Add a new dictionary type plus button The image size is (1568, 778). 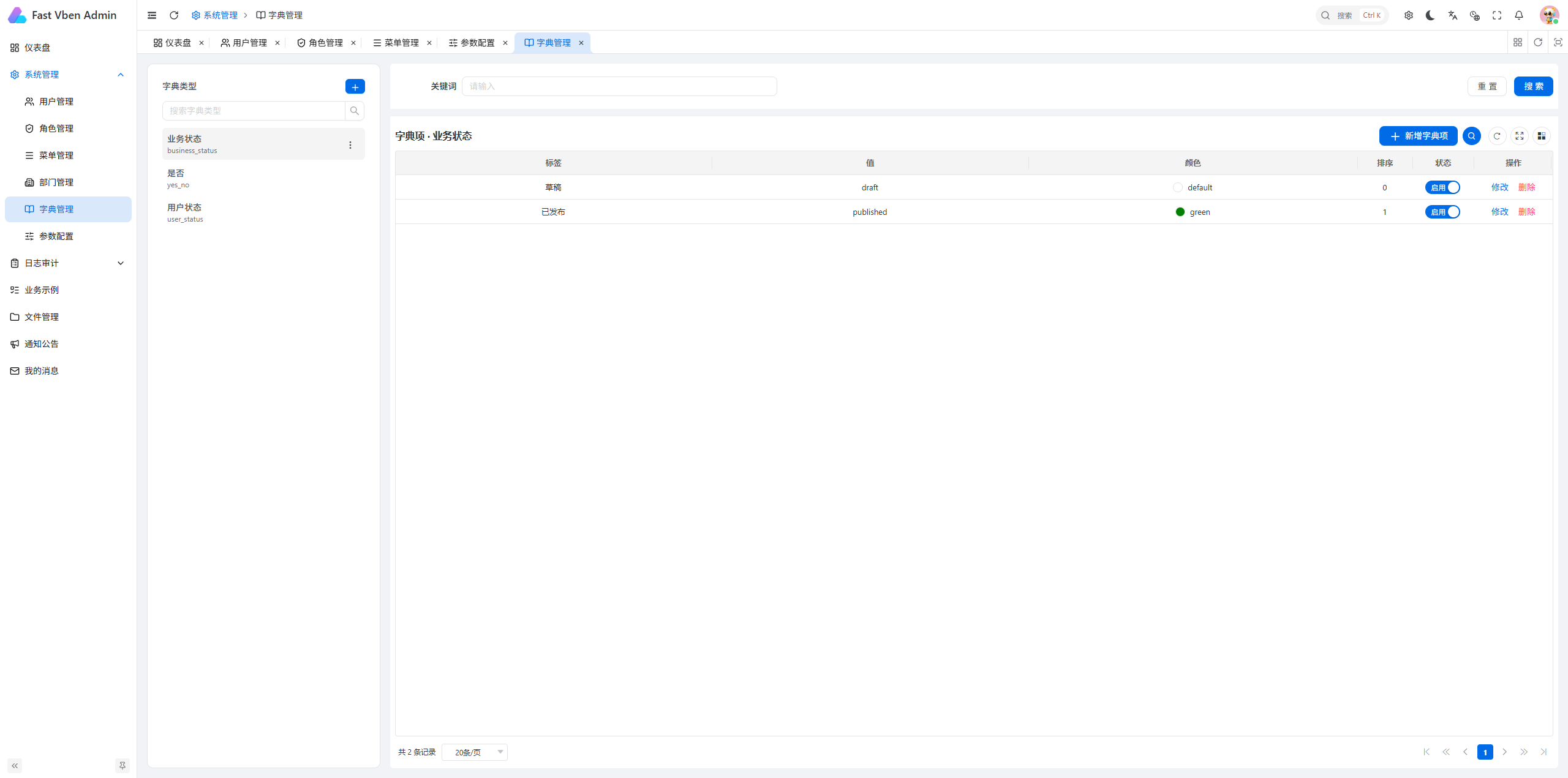tap(355, 86)
